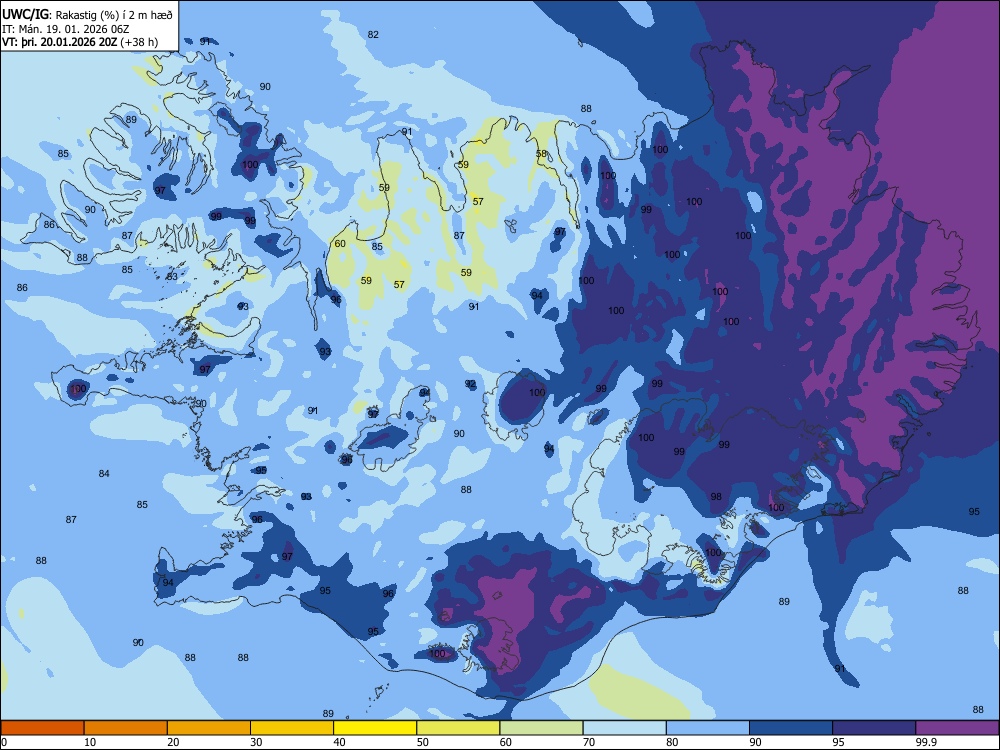Click the 20–30 amber legend swatch
The height and width of the screenshot is (750, 1000).
tap(209, 728)
